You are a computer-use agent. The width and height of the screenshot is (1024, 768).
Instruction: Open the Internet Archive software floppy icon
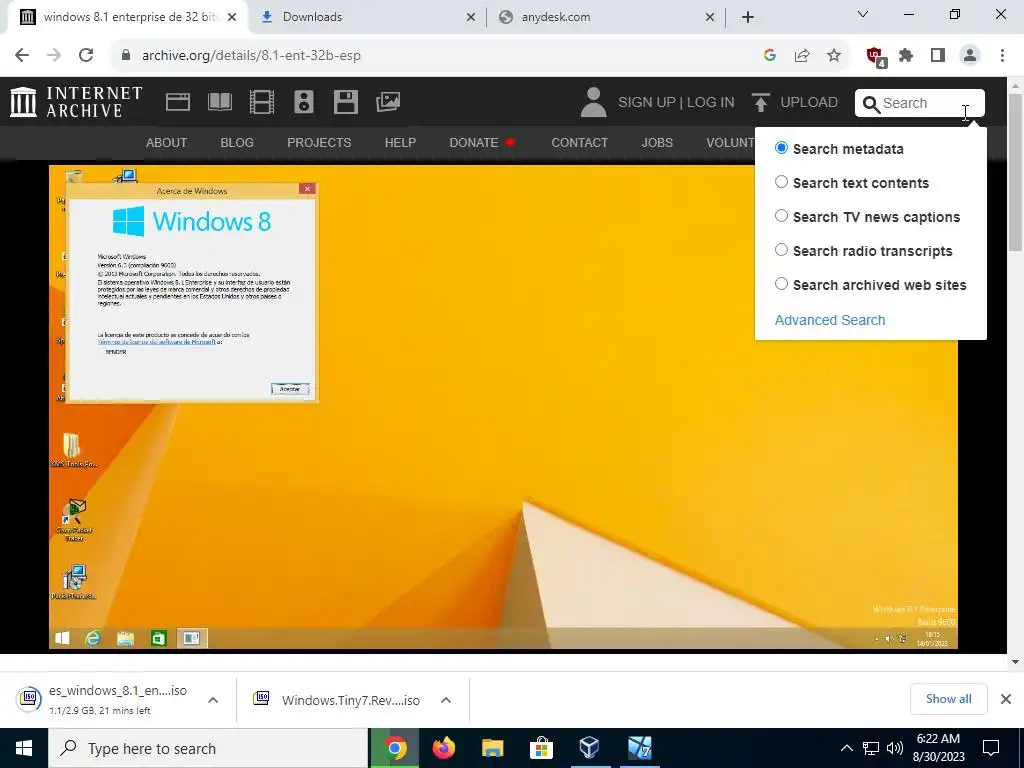345,102
